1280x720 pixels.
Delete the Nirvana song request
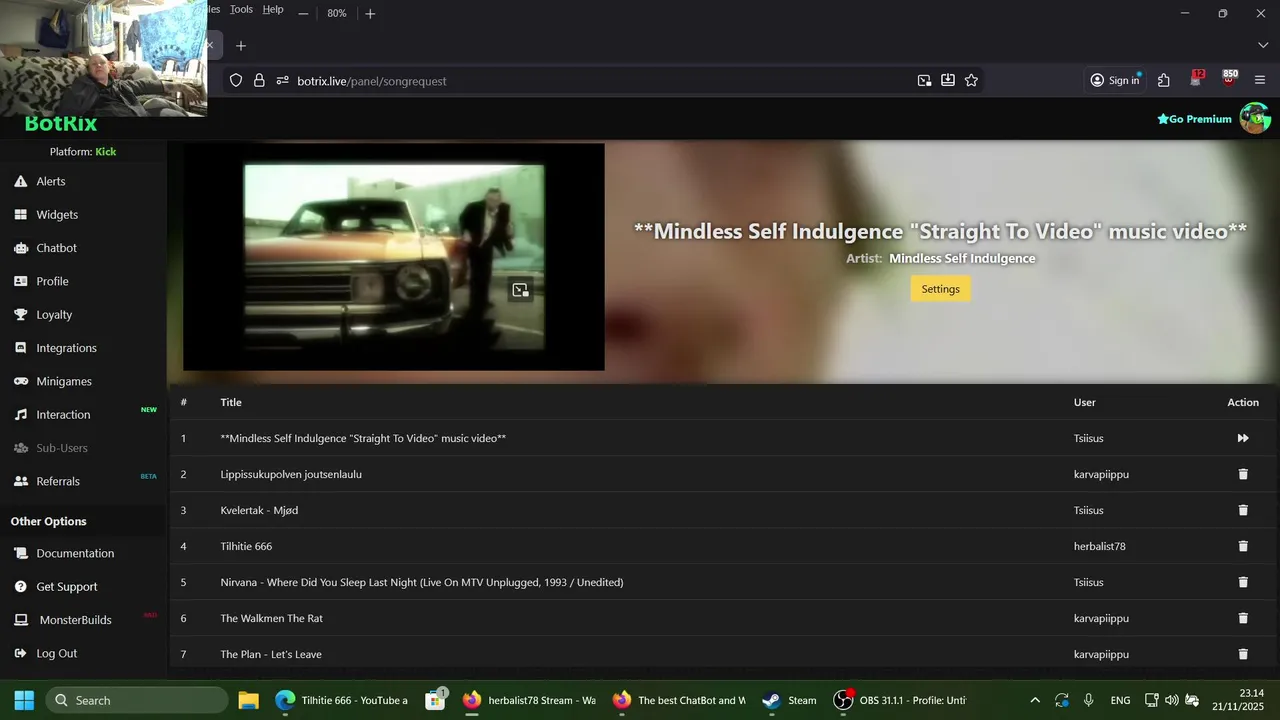(x=1243, y=582)
